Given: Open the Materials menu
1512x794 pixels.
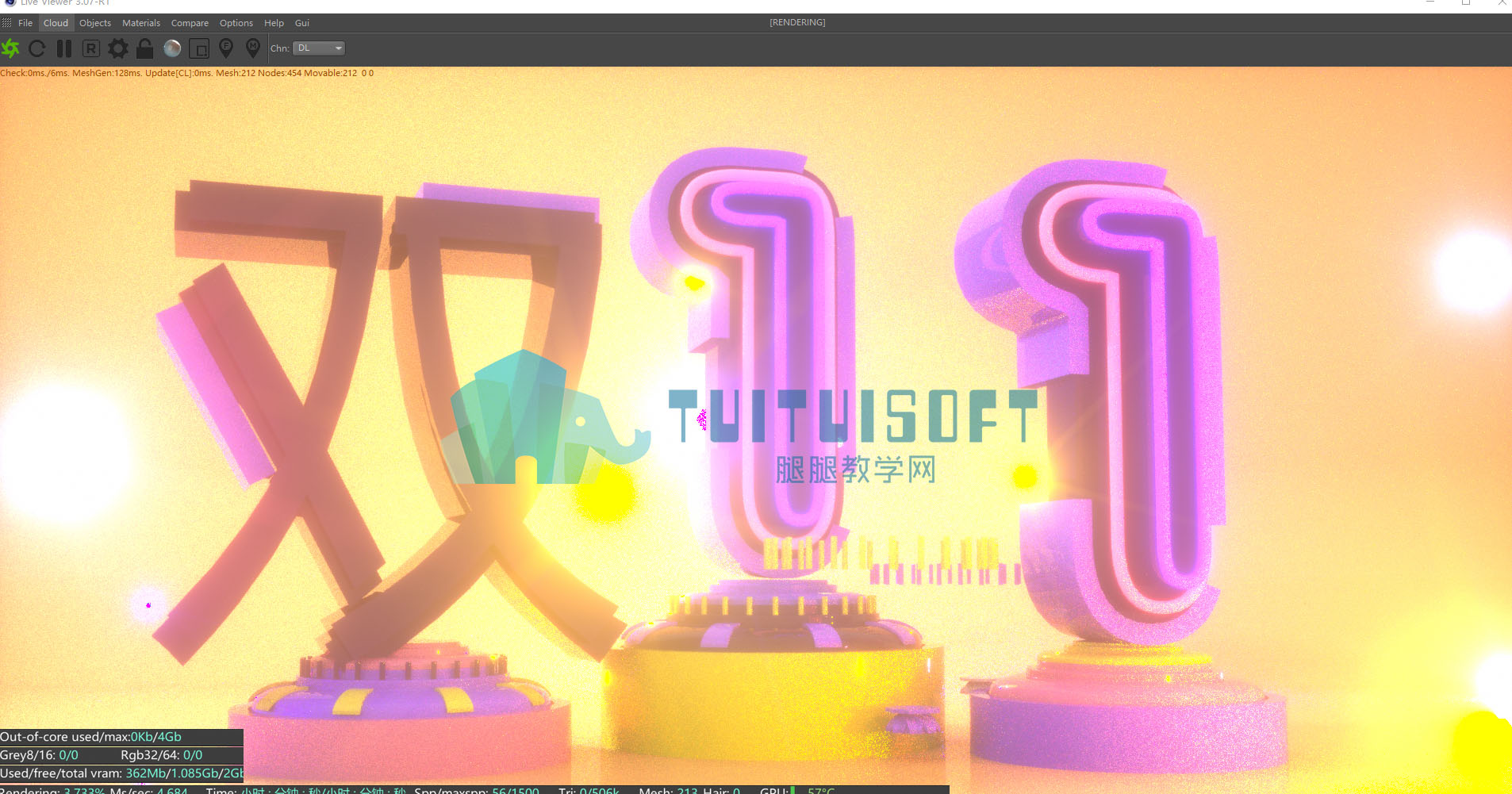Looking at the screenshot, I should [x=141, y=23].
